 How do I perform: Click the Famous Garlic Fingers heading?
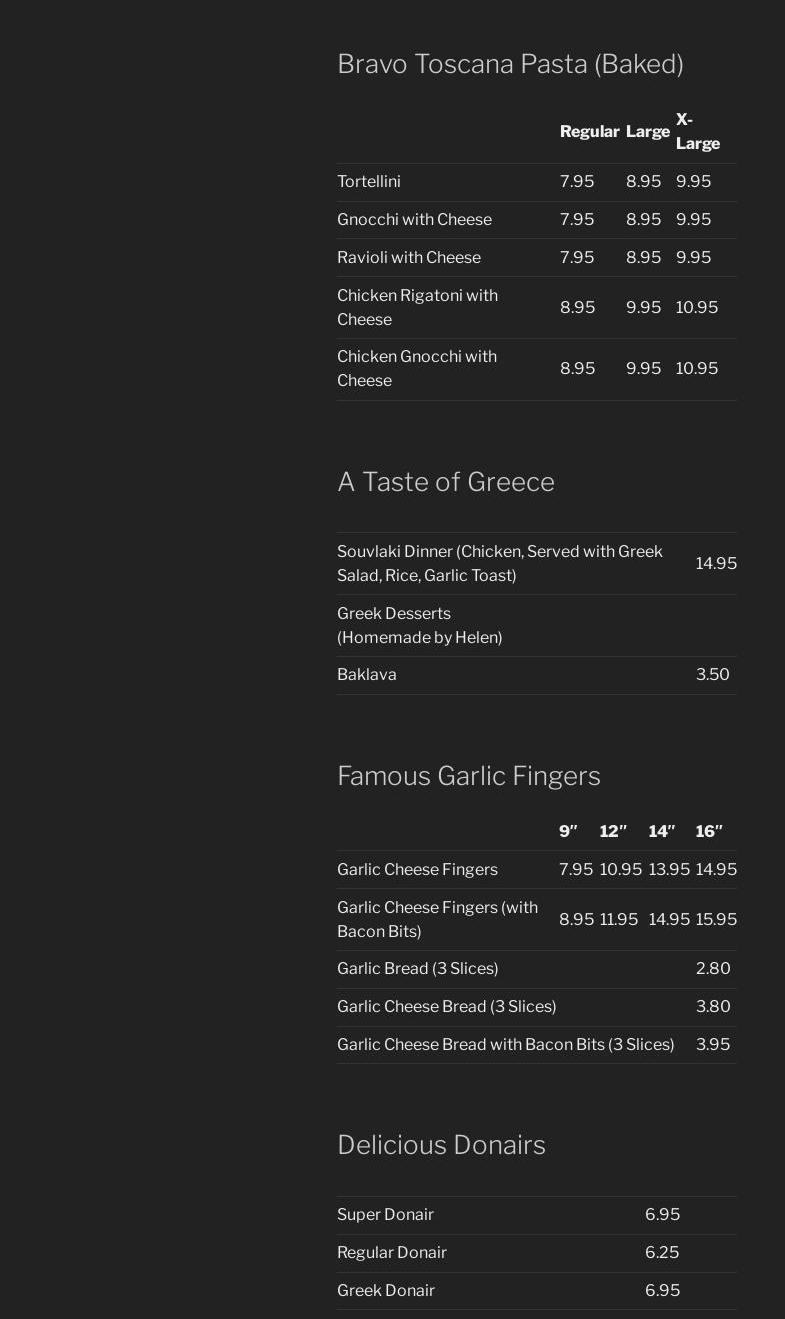(x=468, y=776)
